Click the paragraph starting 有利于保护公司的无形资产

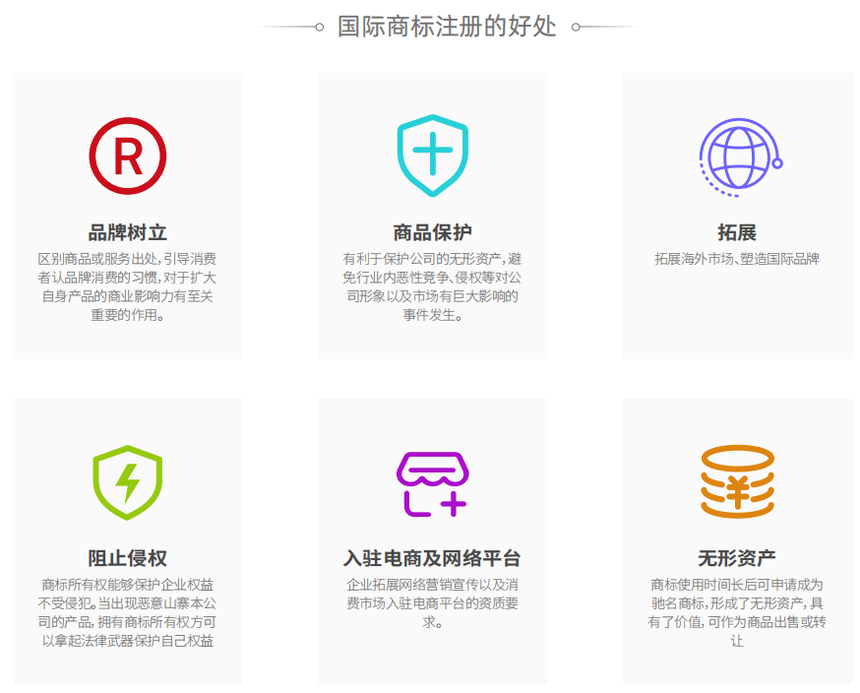tap(433, 287)
